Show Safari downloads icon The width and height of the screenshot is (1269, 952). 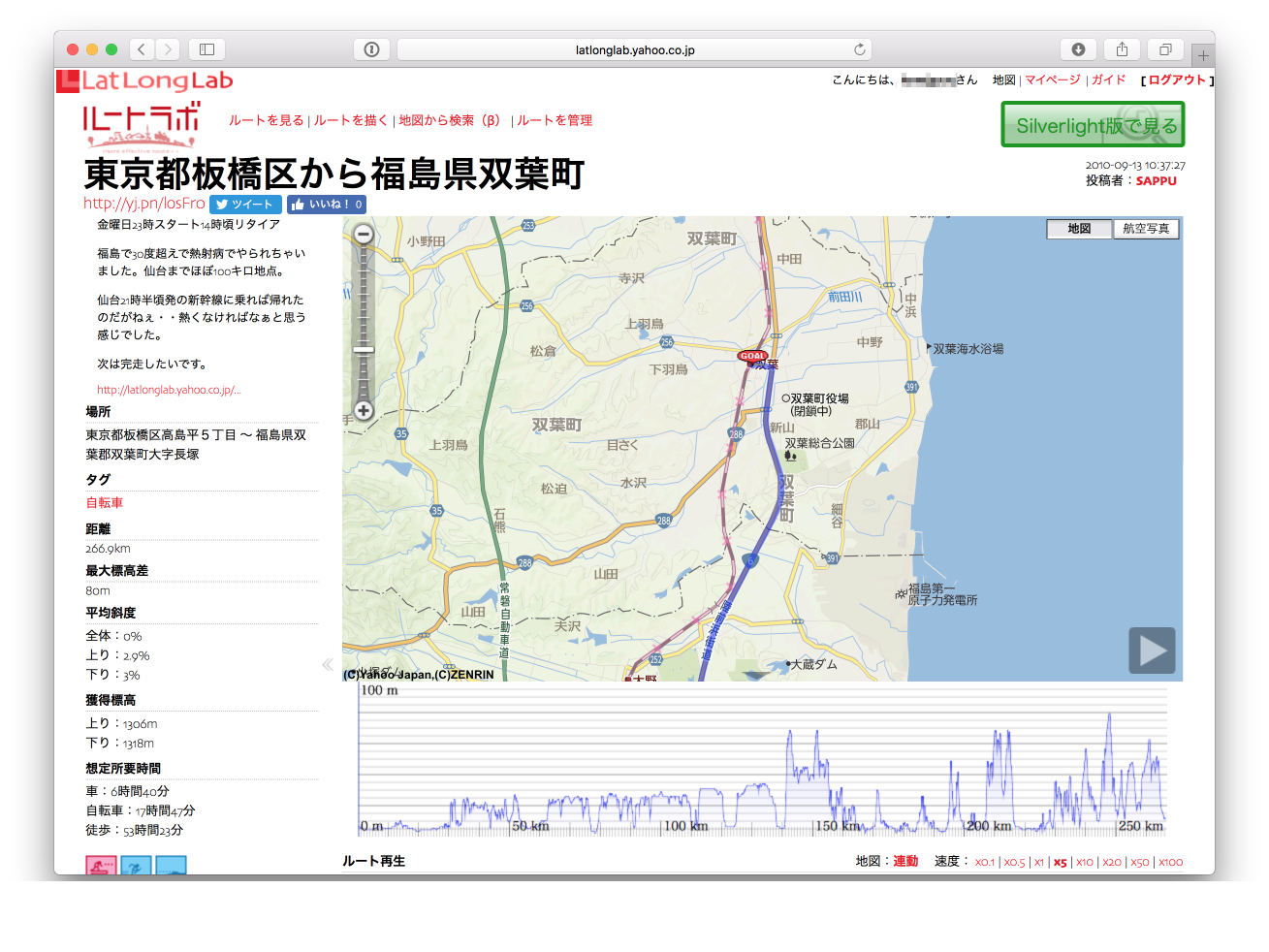click(x=1078, y=49)
